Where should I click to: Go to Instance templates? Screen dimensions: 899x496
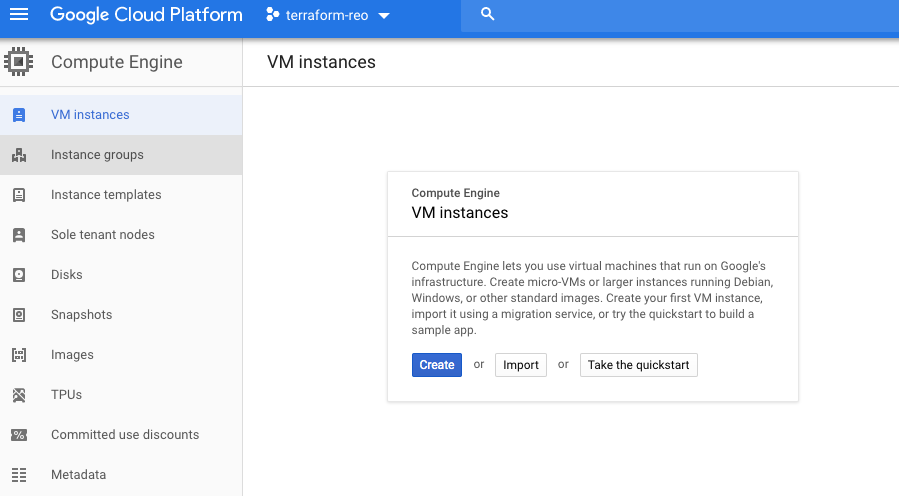pos(121,195)
